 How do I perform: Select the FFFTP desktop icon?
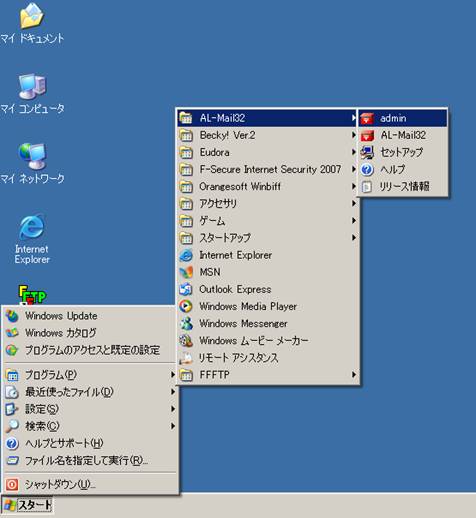(32, 295)
